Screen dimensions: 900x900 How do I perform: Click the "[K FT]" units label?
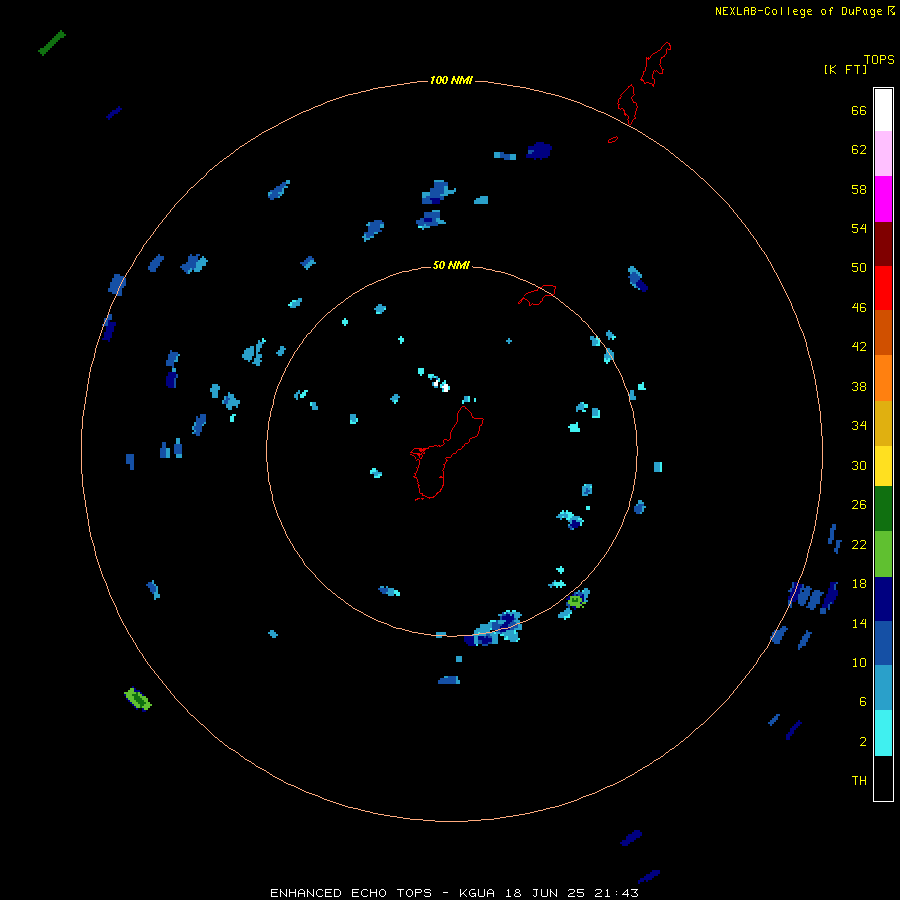(x=845, y=69)
